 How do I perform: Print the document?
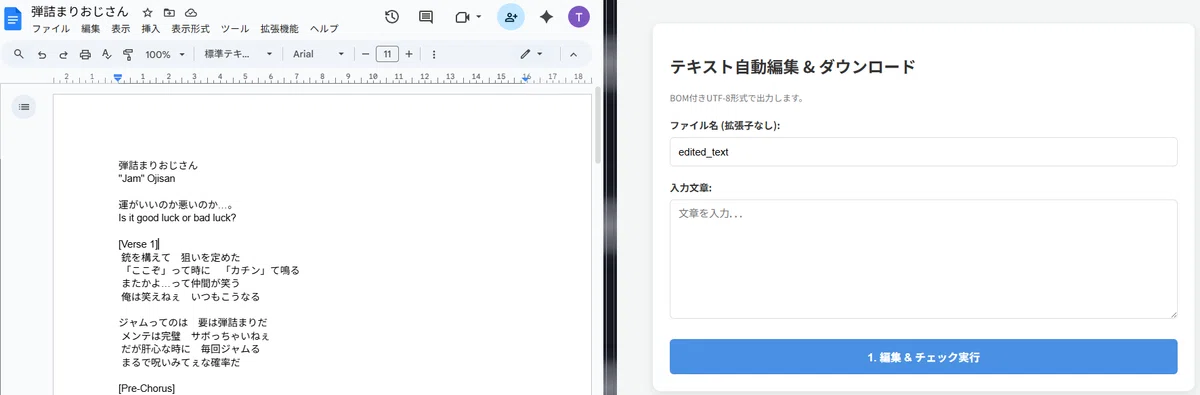[85, 54]
